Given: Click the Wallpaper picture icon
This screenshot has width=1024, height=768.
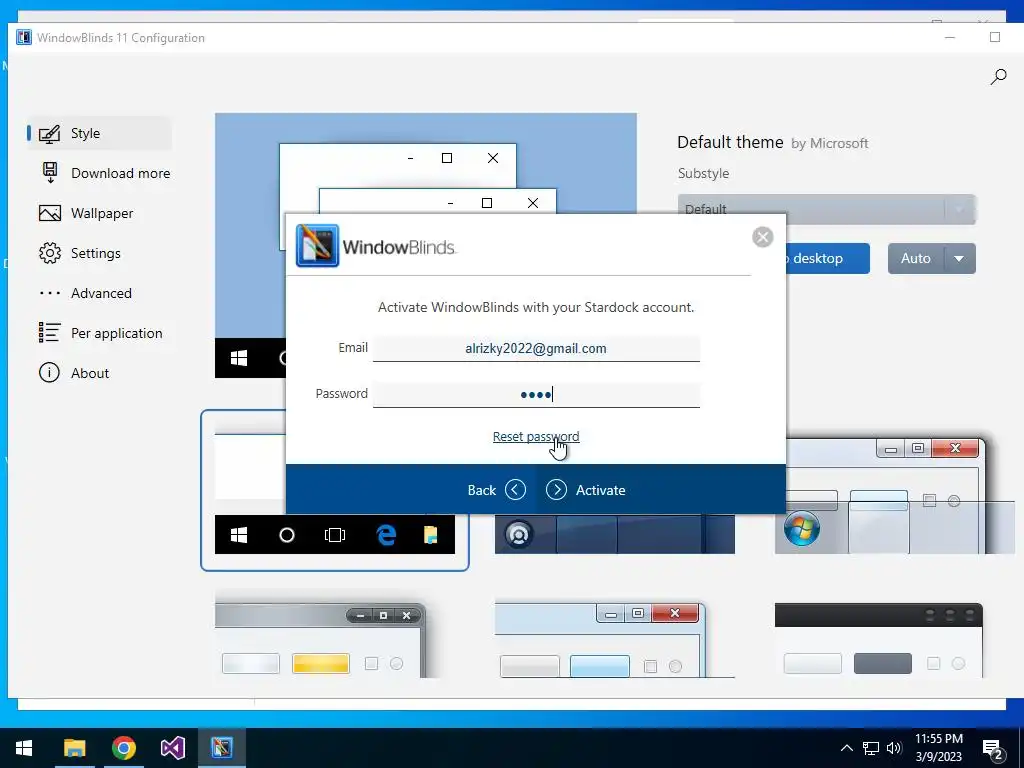Looking at the screenshot, I should point(50,213).
